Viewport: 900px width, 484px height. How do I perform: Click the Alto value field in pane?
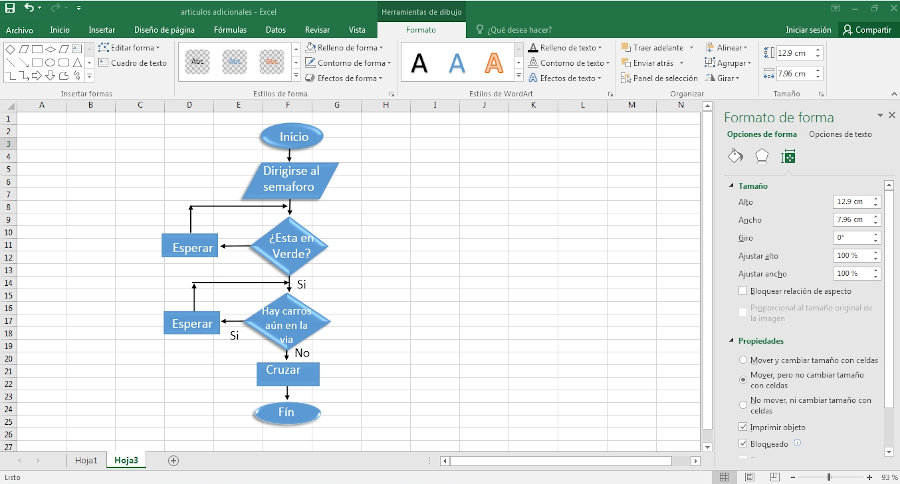click(x=852, y=202)
